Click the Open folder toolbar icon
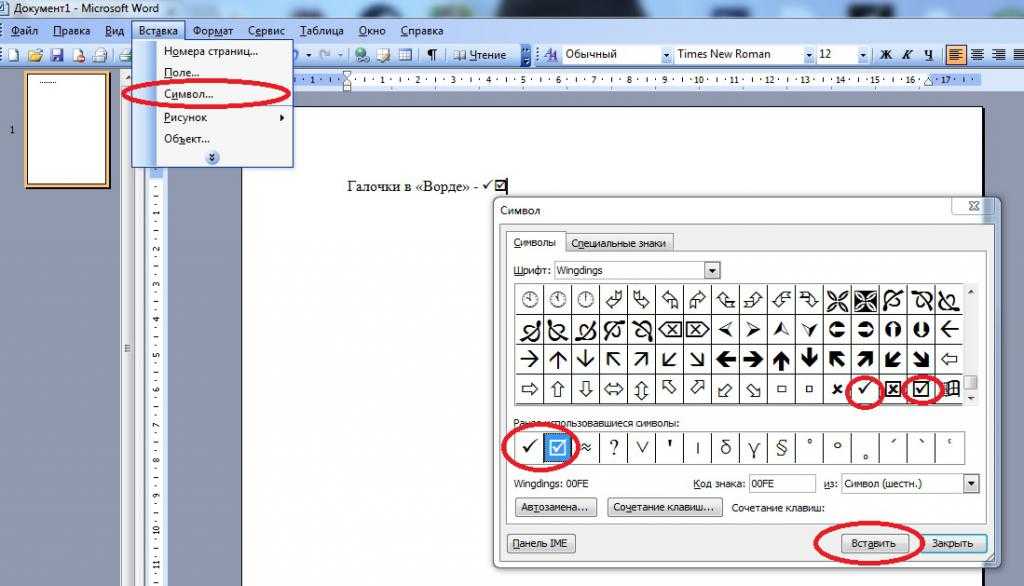 click(x=35, y=55)
